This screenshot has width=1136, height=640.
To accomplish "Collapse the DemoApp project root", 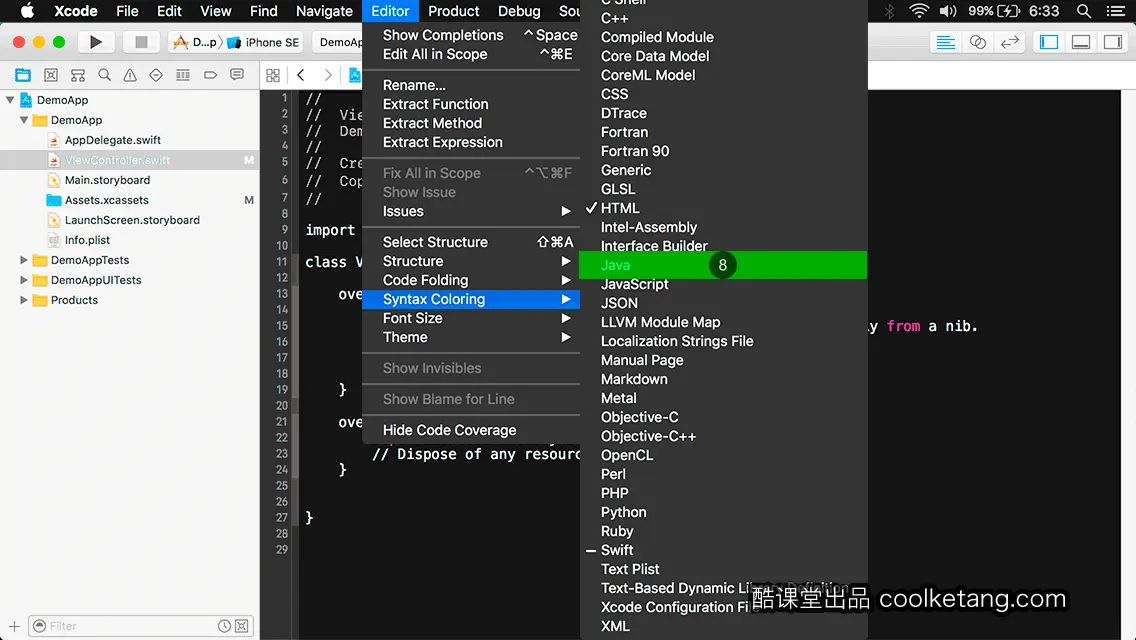I will 10,100.
